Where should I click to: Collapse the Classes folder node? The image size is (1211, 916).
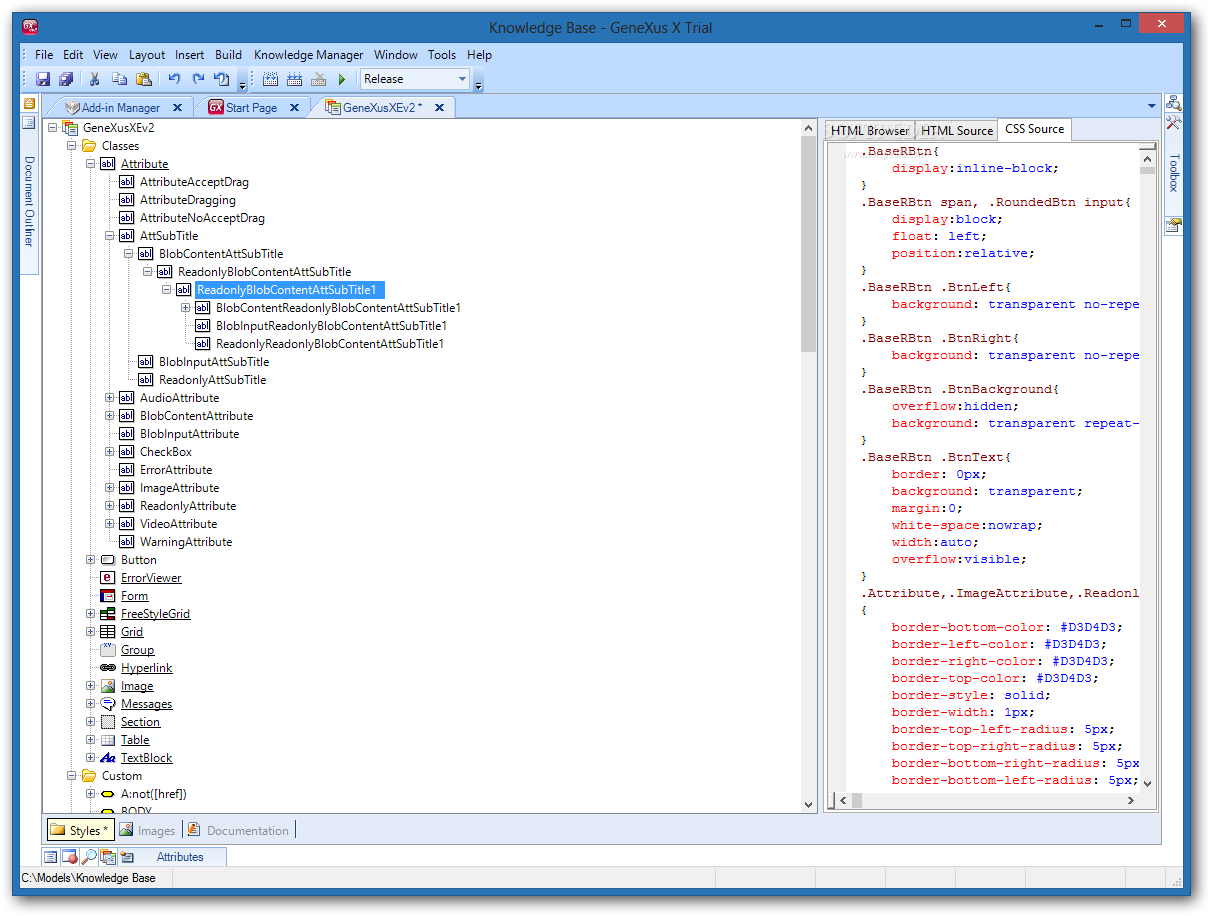(x=72, y=146)
